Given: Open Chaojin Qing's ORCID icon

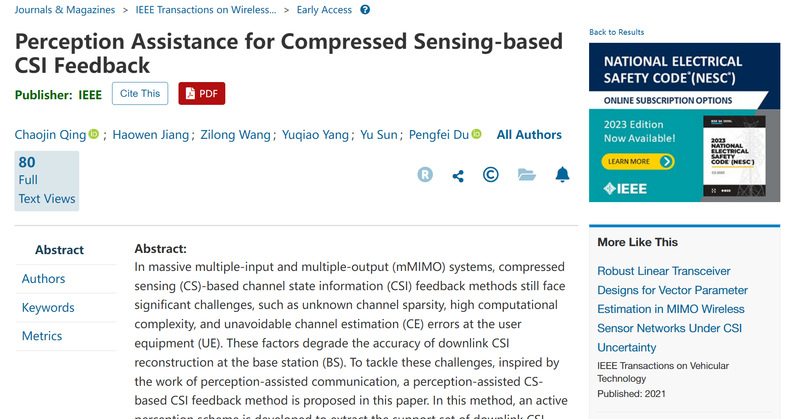Looking at the screenshot, I should 95,135.
